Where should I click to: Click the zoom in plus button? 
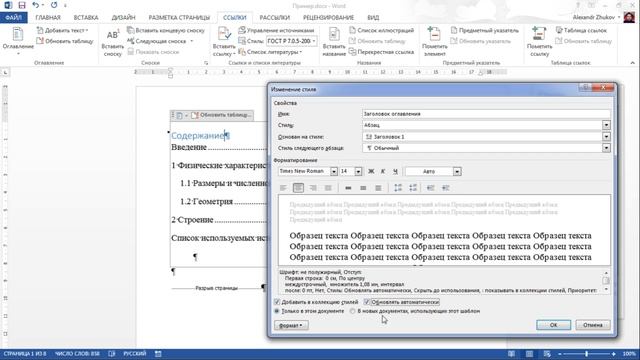click(613, 354)
